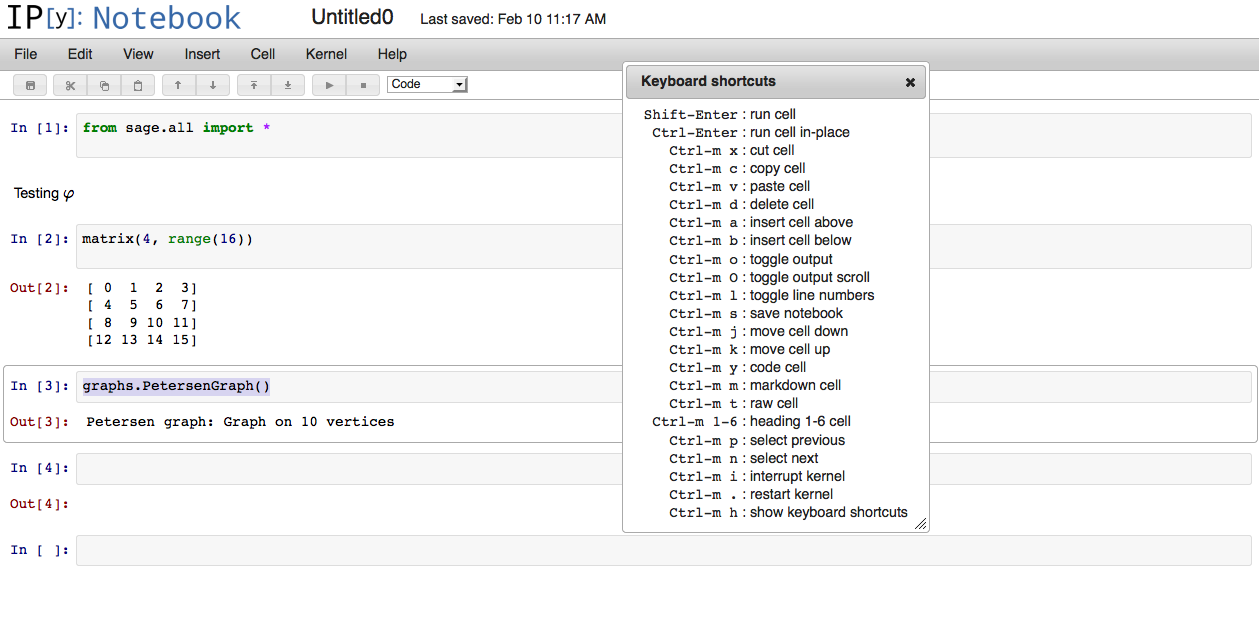
Task: Open the File menu
Action: [x=26, y=54]
